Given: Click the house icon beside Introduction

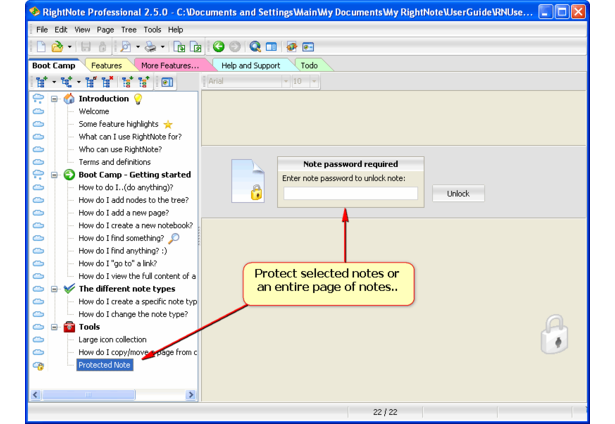Looking at the screenshot, I should (69, 98).
